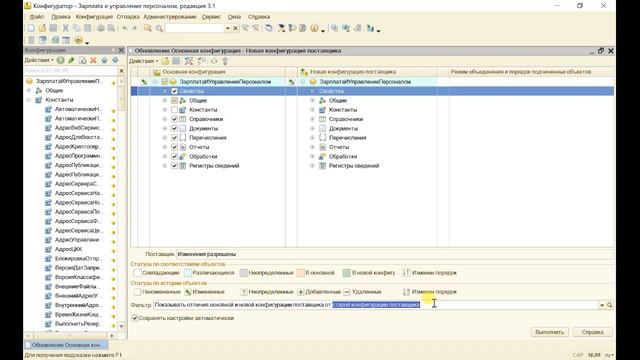Open the Сервис menu

pos(211,17)
